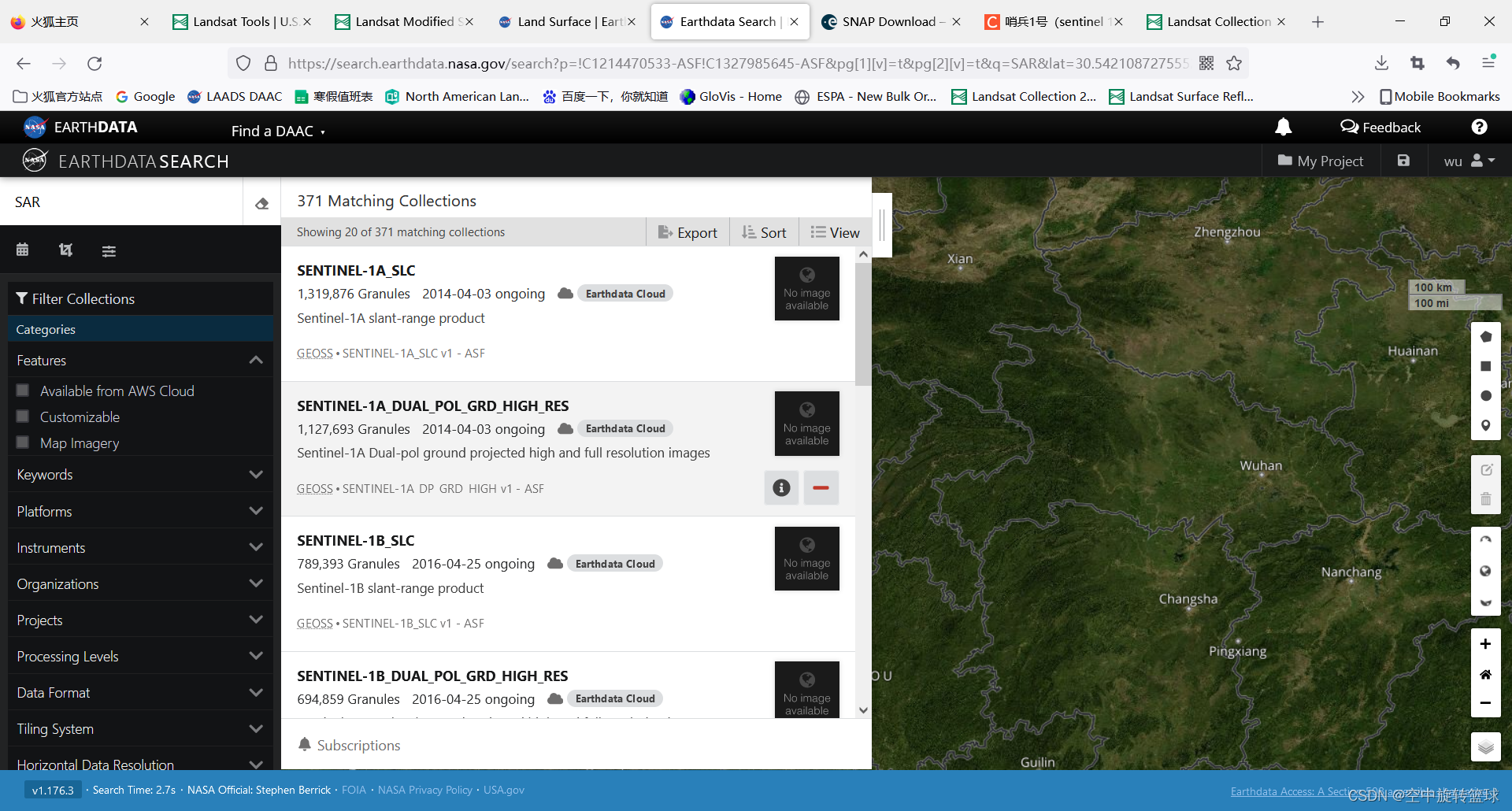Viewport: 1512px width, 811px height.
Task: Switch to Landsat Tools browser tab
Action: pyautogui.click(x=243, y=22)
